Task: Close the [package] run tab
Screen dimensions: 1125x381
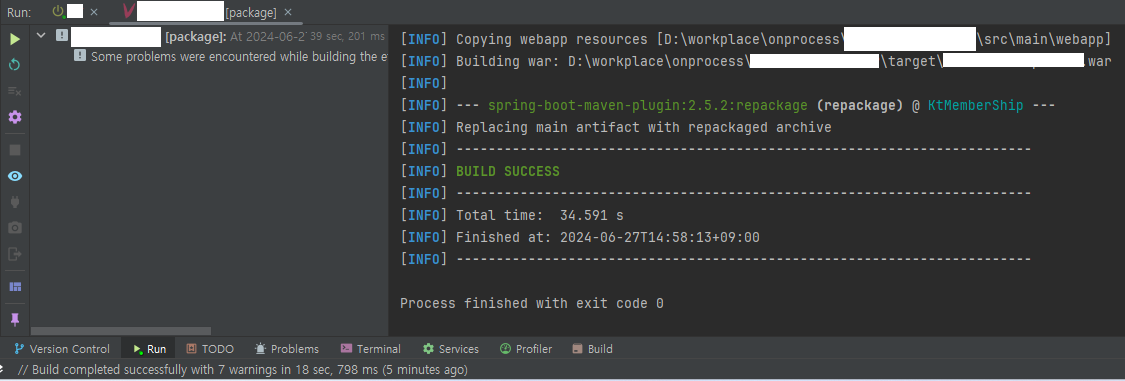Action: (288, 12)
